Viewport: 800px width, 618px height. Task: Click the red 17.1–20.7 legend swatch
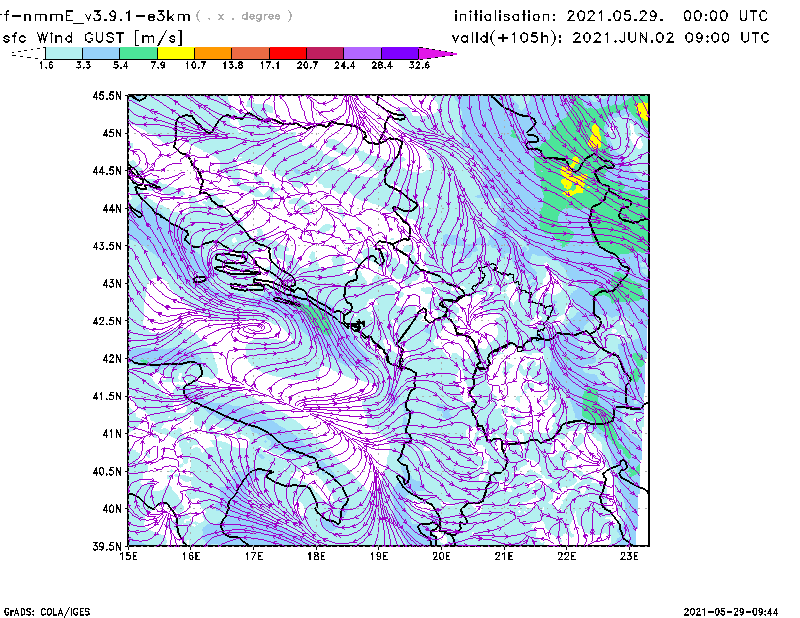(288, 53)
